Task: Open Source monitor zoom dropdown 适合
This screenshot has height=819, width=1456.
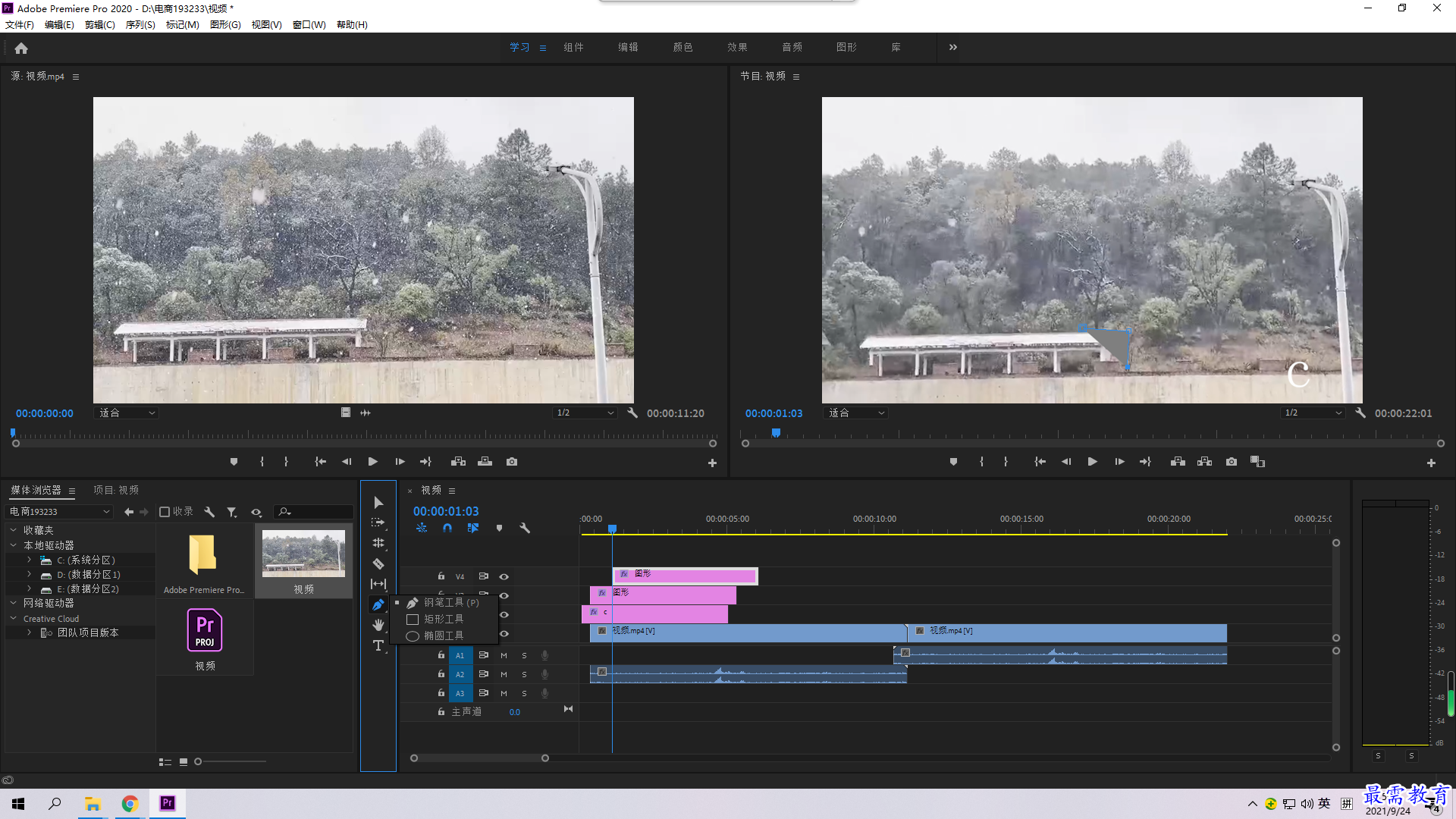Action: [x=127, y=413]
